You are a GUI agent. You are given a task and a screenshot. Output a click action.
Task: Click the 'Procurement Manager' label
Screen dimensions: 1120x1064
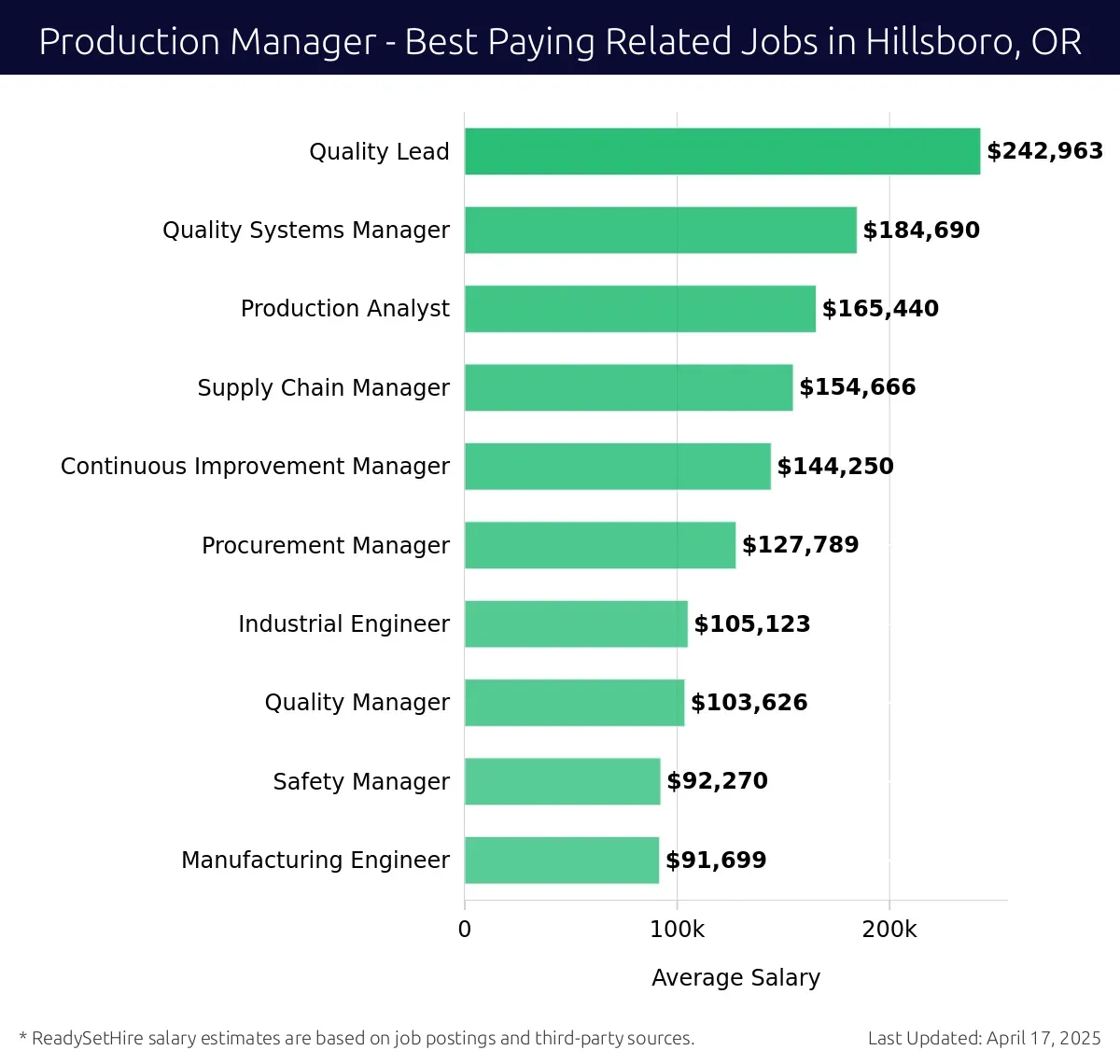pyautogui.click(x=326, y=545)
